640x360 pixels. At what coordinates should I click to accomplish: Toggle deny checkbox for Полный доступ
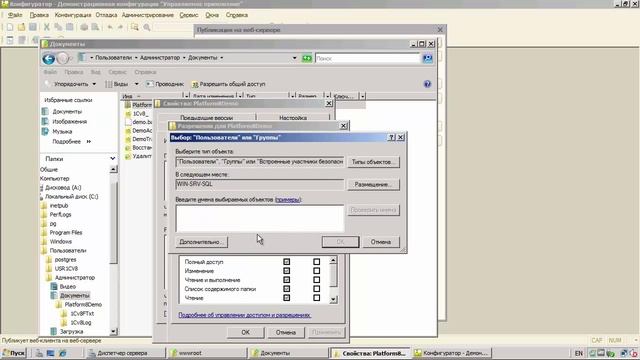(x=316, y=262)
